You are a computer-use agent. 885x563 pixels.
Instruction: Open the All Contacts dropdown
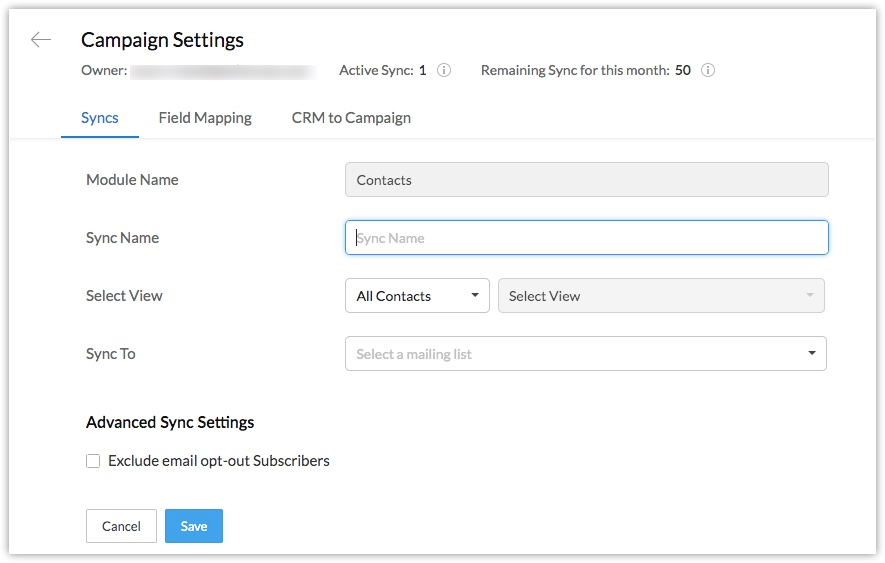[417, 296]
